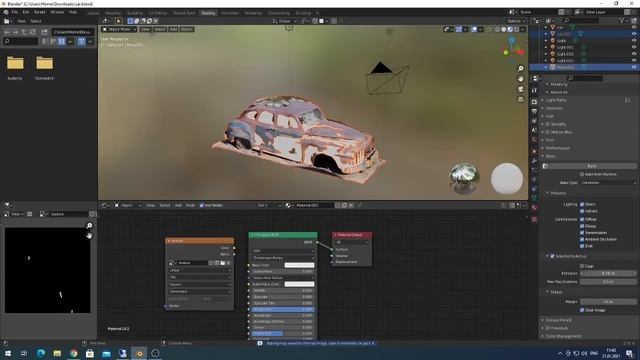Toggle the Selected to Active checkbox
Viewport: 640px width, 360px height.
coord(552,256)
